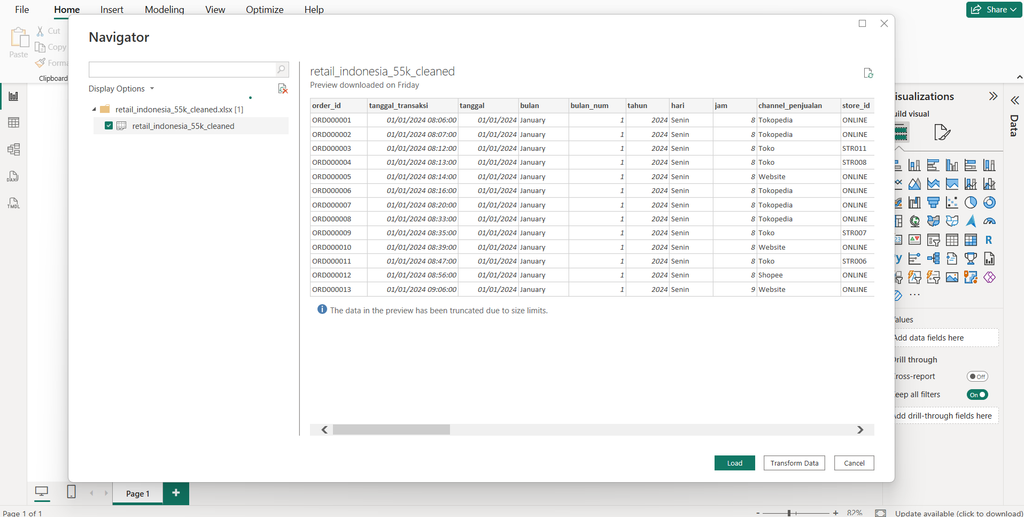Select the decomposition tree visual
Image resolution: width=1024 pixels, height=517 pixels.
[x=933, y=258]
